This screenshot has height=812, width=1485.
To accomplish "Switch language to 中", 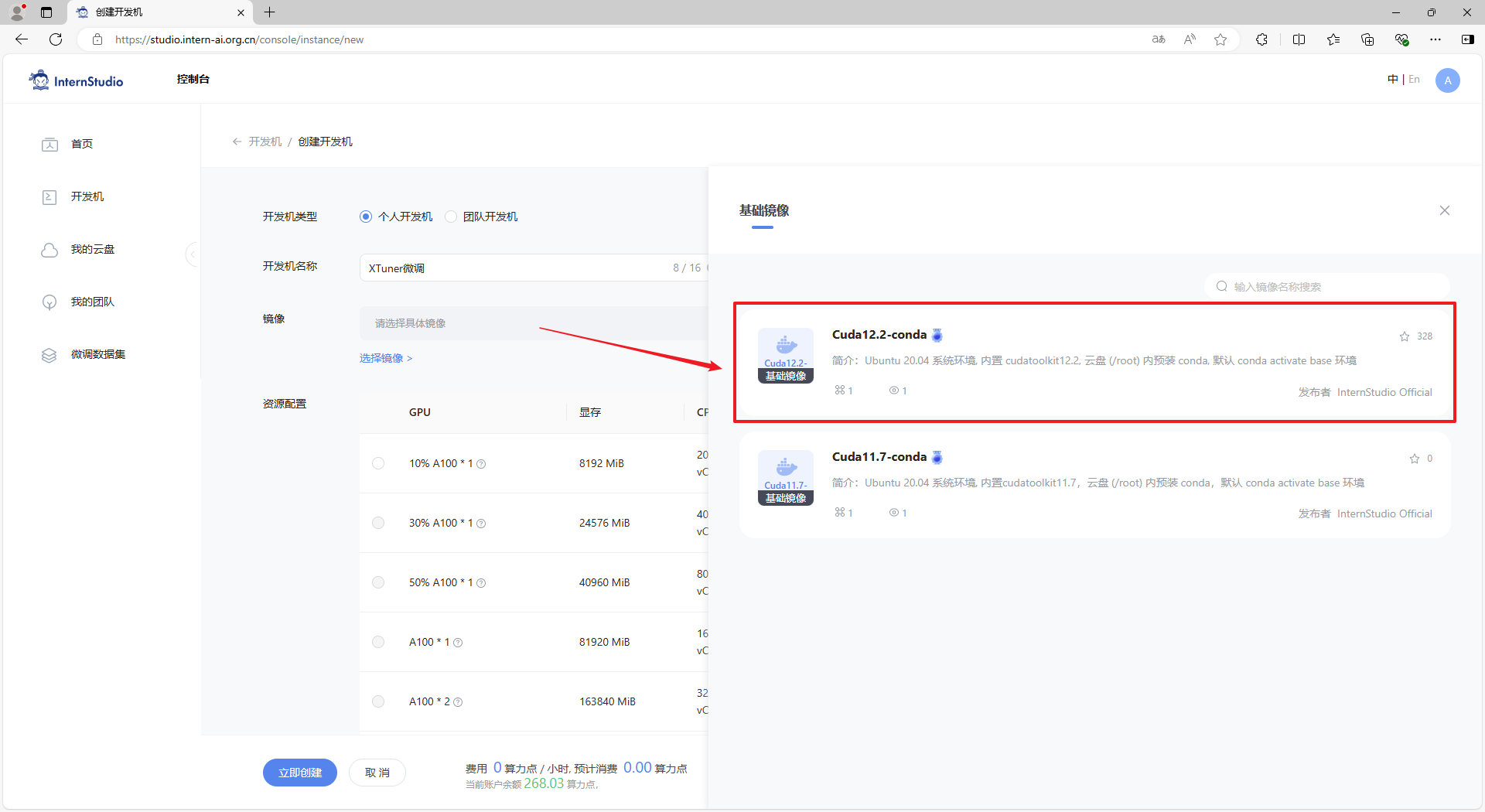I will click(1392, 79).
